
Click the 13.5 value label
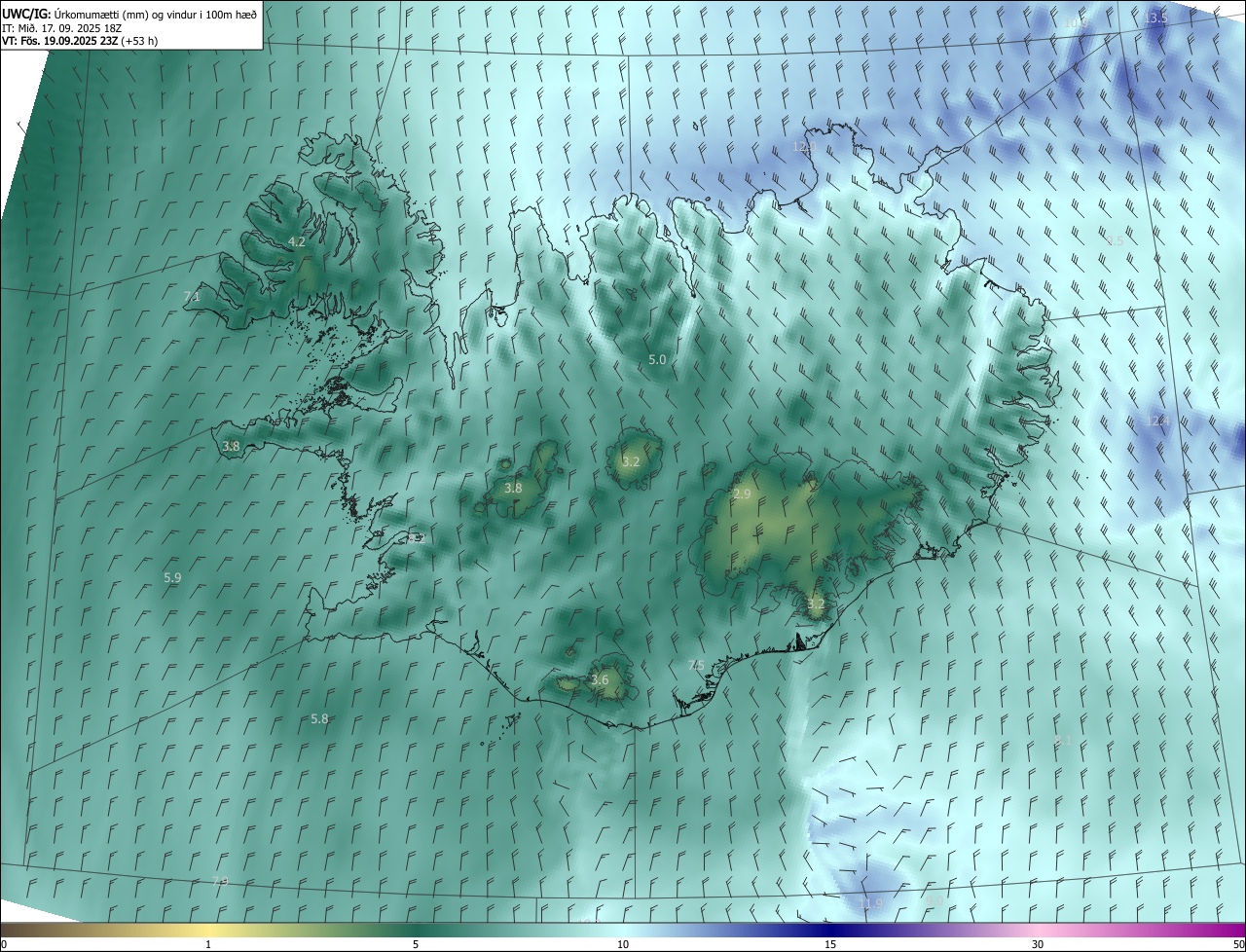coord(1155,18)
